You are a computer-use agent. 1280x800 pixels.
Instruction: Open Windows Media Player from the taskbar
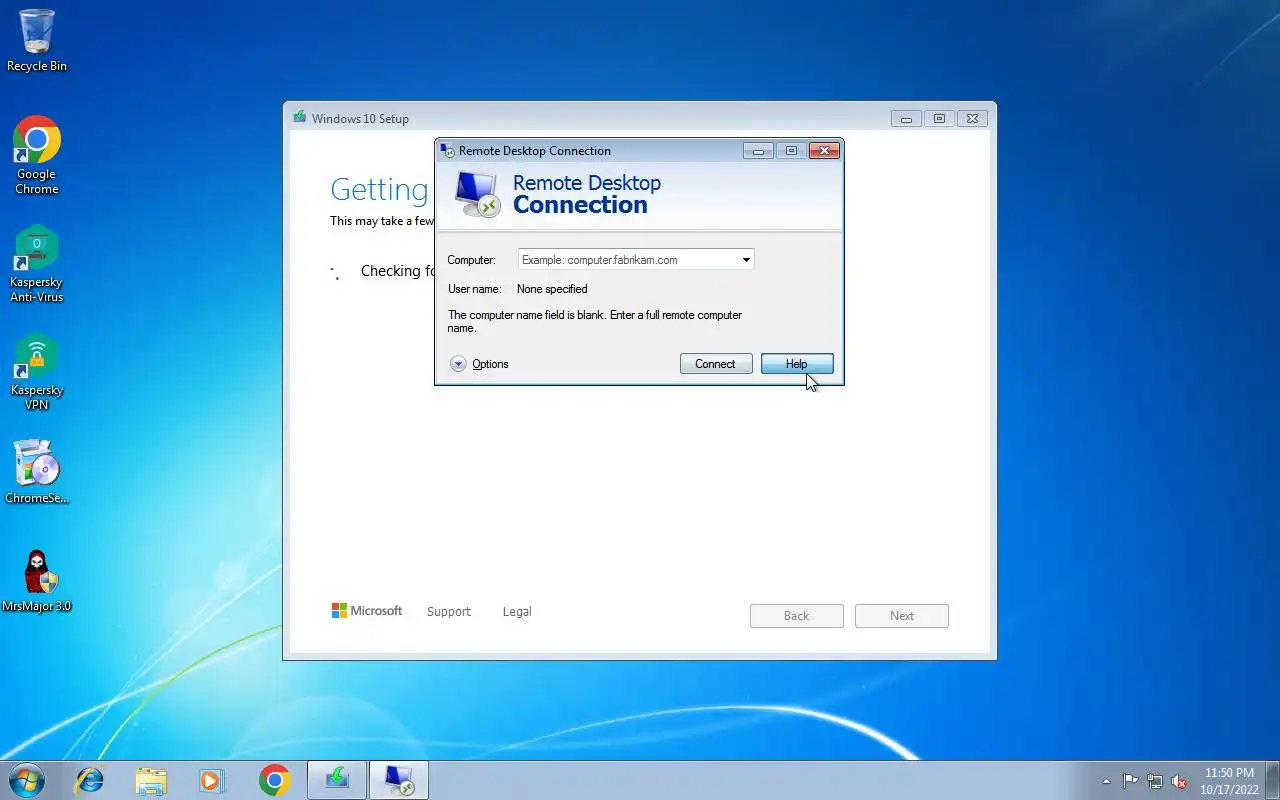[x=212, y=780]
